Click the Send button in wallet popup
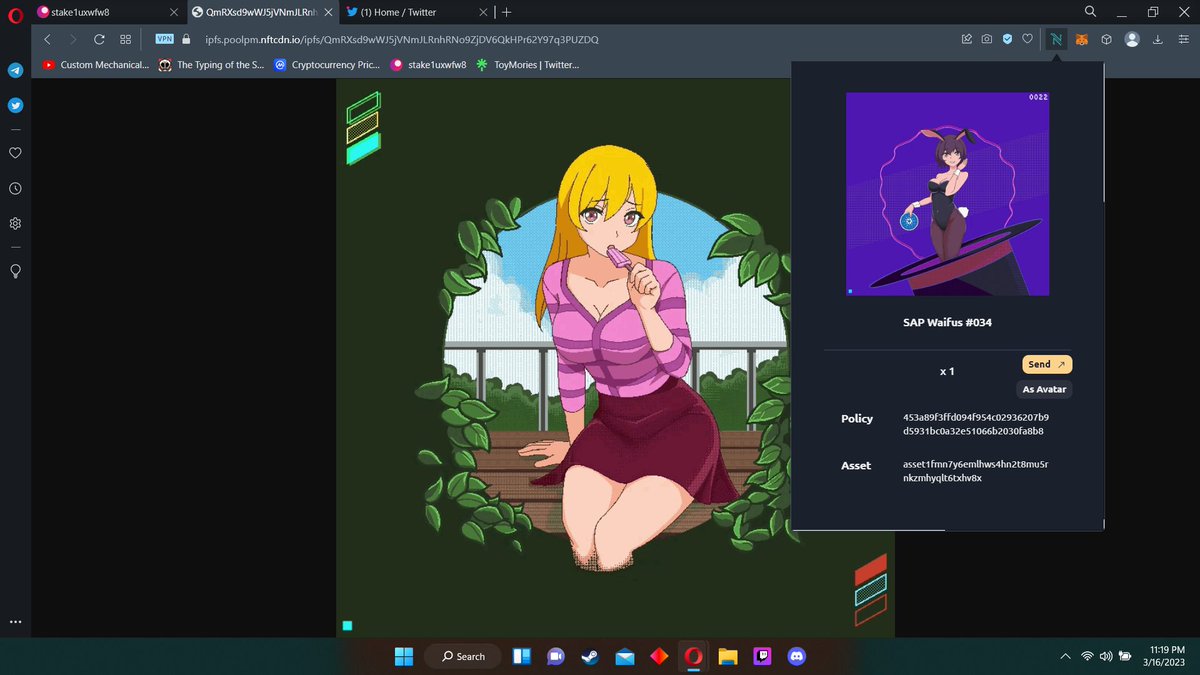The height and width of the screenshot is (675, 1200). pos(1047,365)
